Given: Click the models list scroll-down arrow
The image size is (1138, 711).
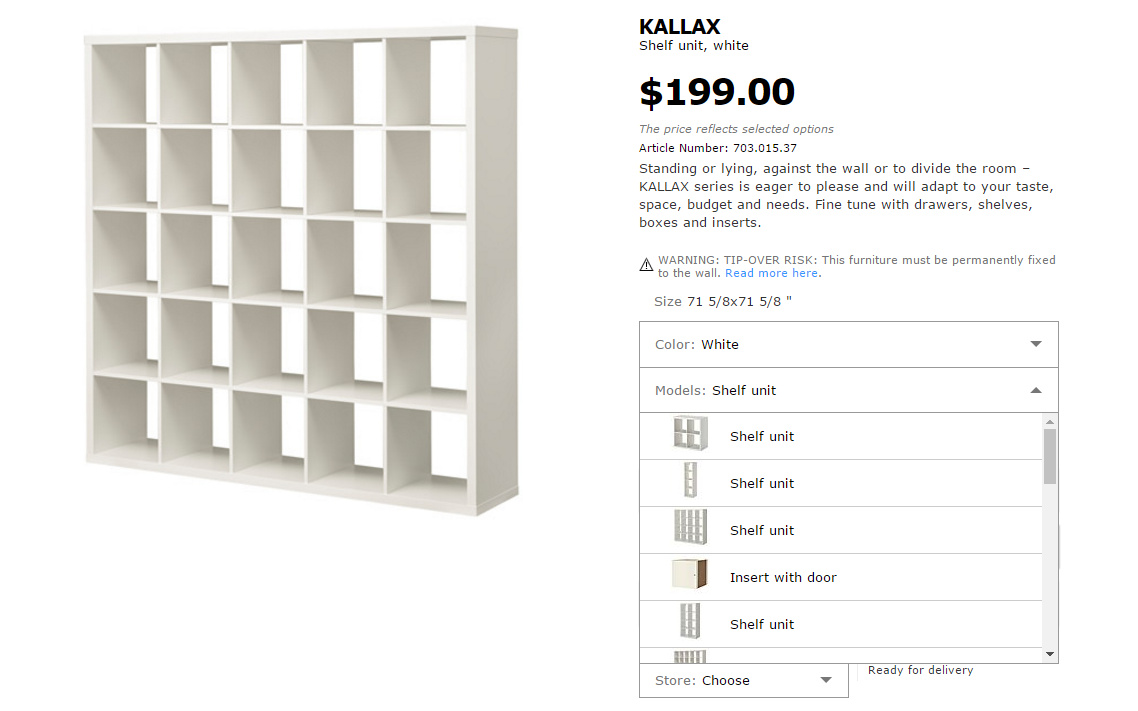Looking at the screenshot, I should point(1050,654).
